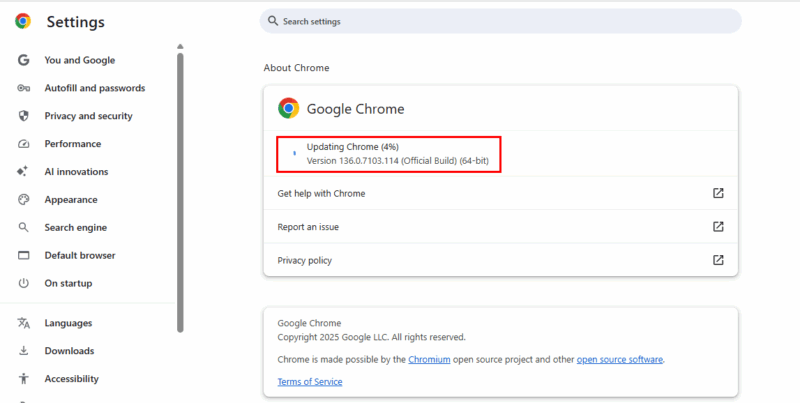The image size is (800, 403).
Task: Click the Copyright 2025 Google LLC text
Action: 371,337
